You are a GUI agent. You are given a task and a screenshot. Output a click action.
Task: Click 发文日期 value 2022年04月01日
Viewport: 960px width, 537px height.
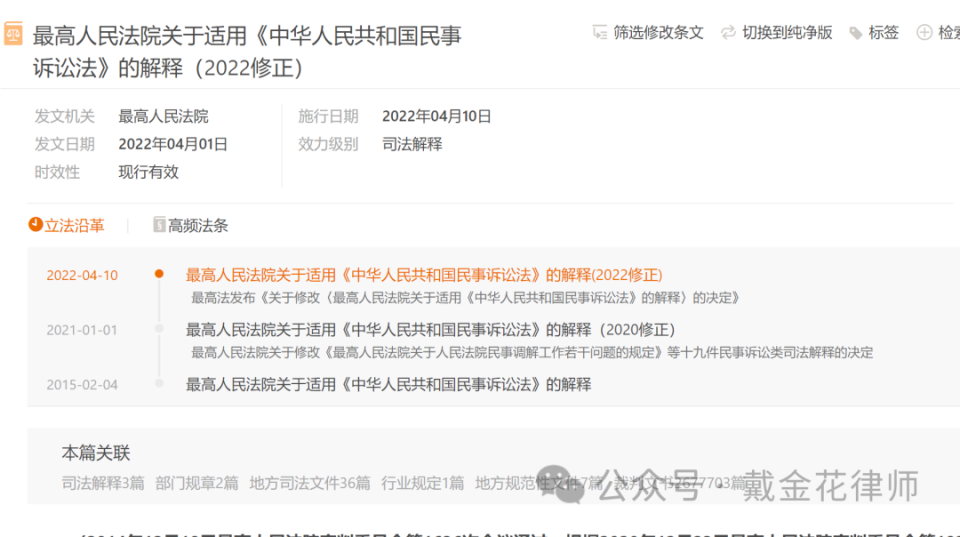pyautogui.click(x=173, y=145)
